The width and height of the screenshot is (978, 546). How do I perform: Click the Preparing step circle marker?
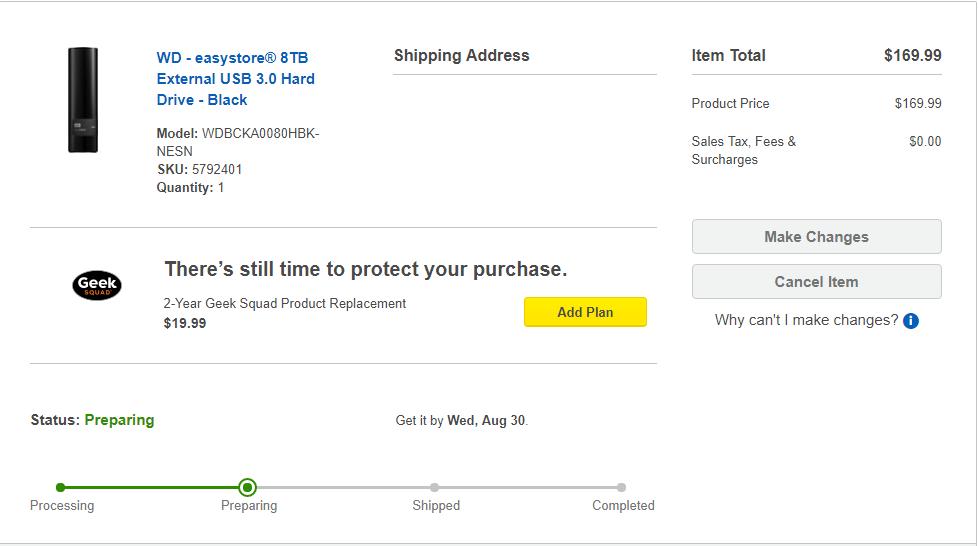pyautogui.click(x=248, y=487)
